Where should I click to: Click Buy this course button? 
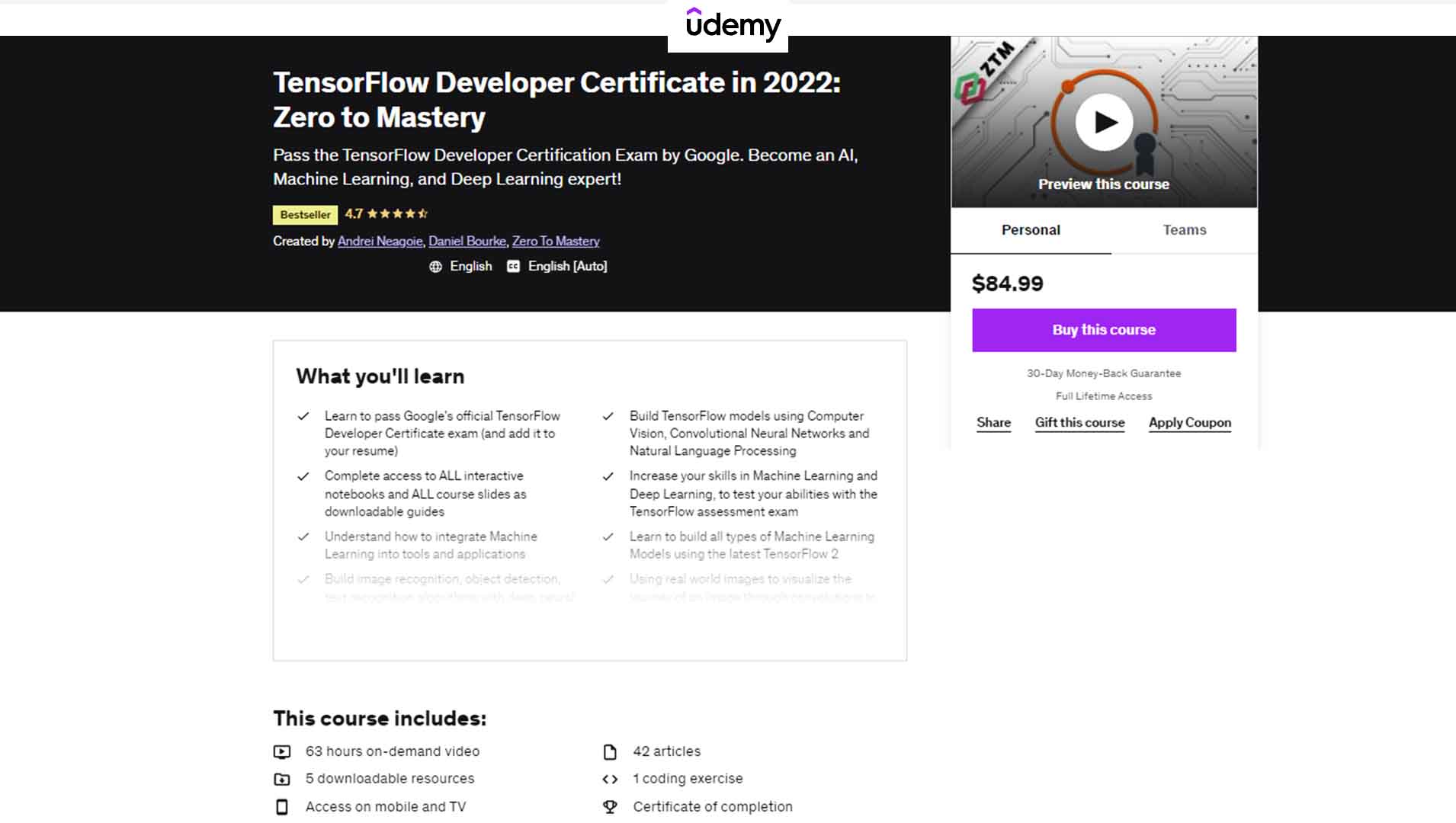pyautogui.click(x=1104, y=330)
